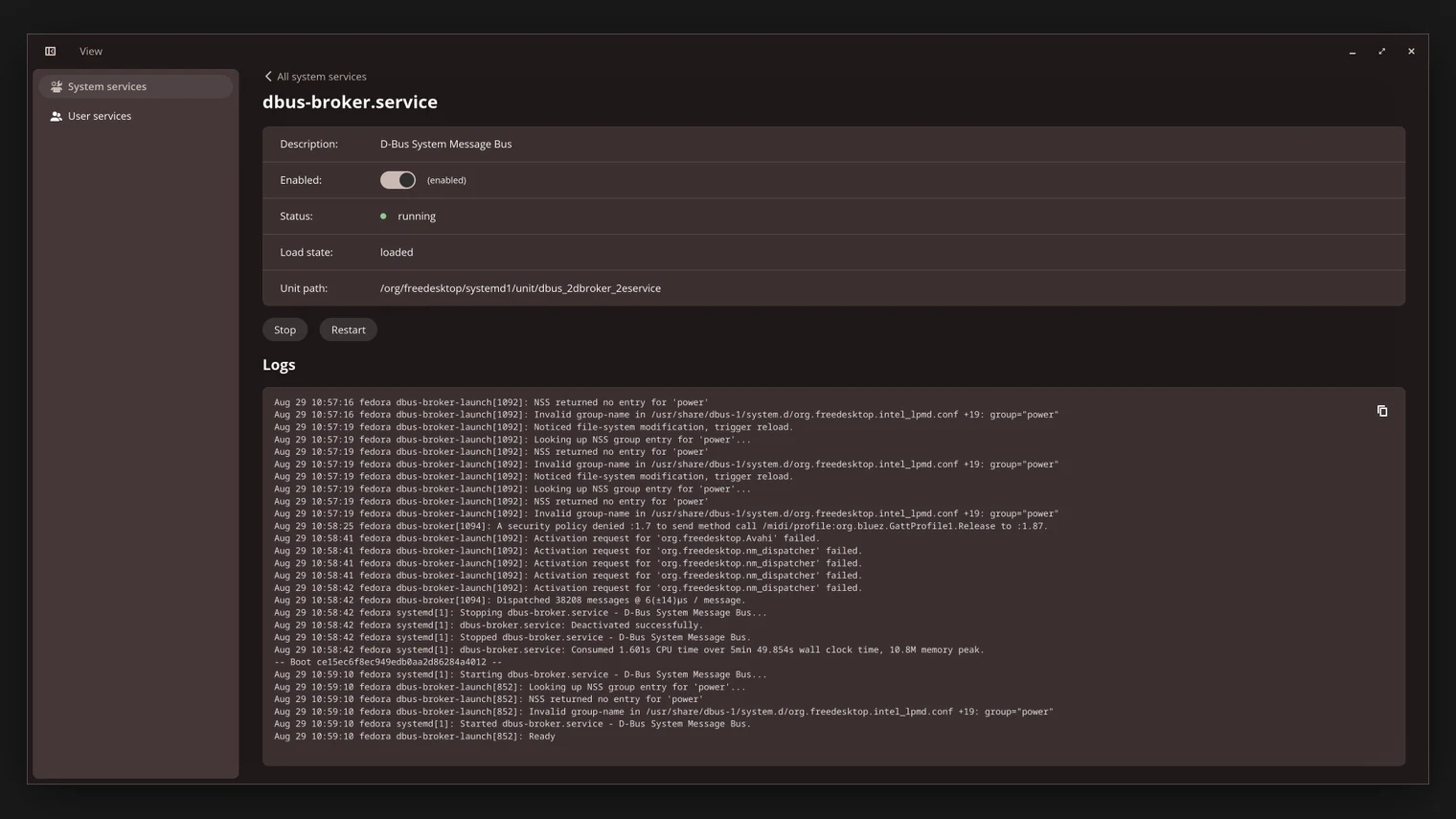Select the unit path value text
The image size is (1456, 819).
pos(520,288)
